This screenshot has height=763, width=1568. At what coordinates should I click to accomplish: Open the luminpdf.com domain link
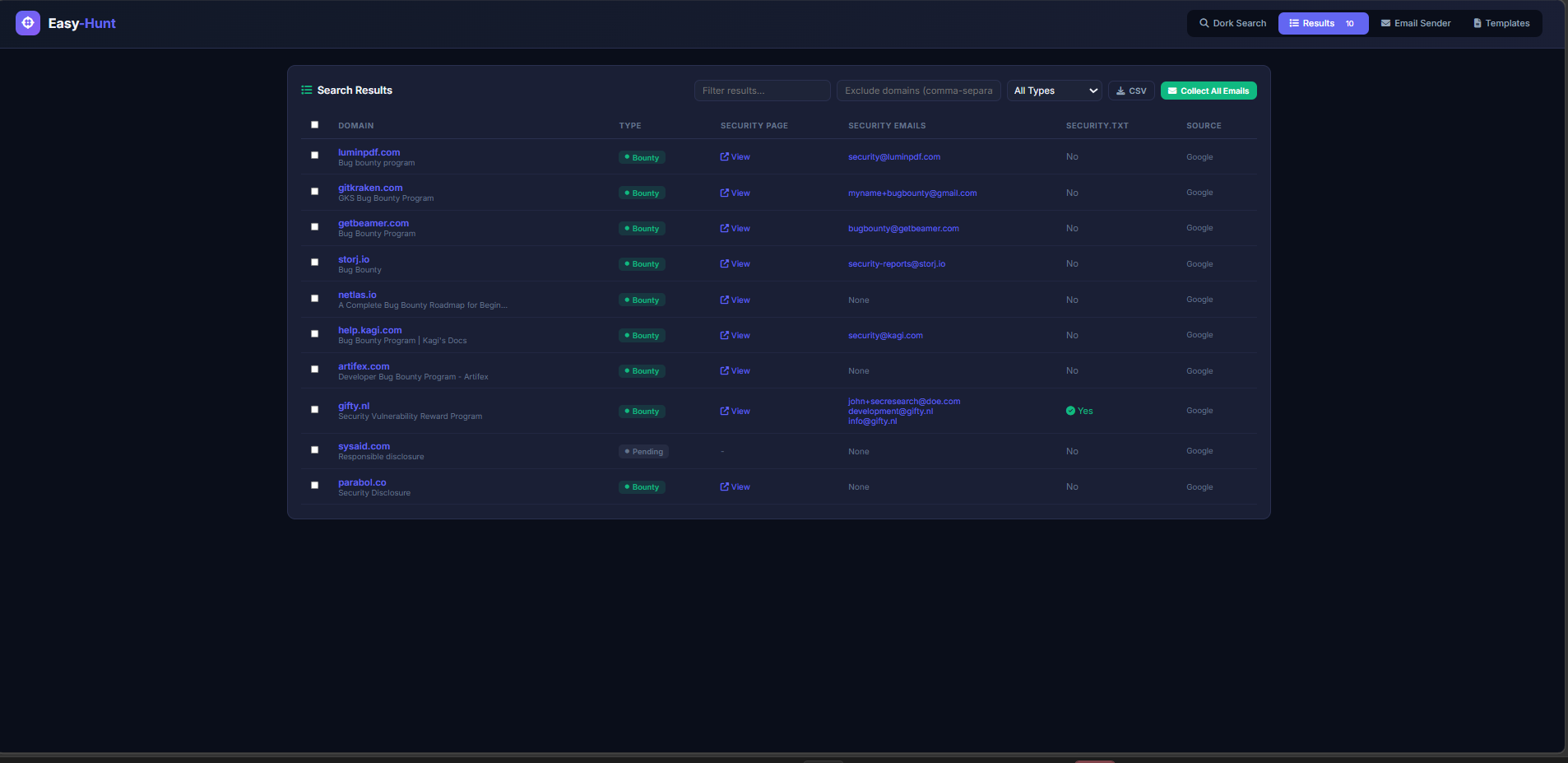point(369,152)
